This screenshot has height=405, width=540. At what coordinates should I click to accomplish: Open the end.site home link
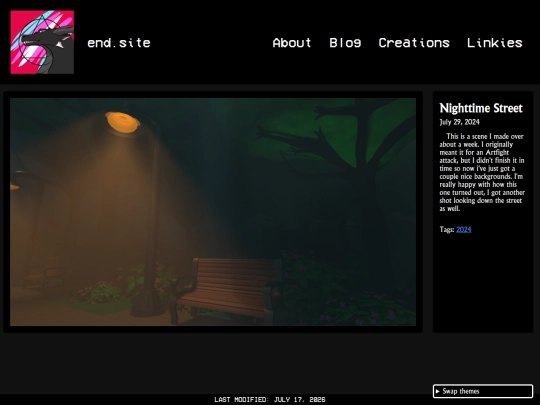(x=119, y=43)
